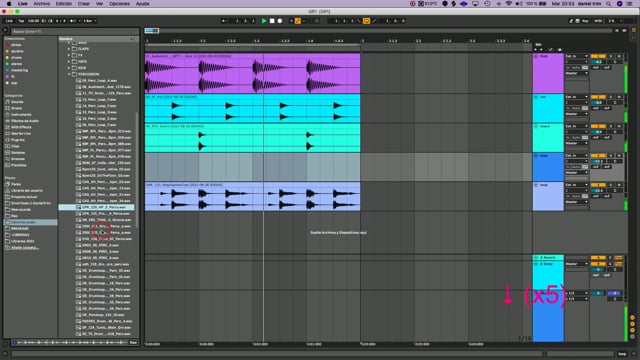The image size is (640, 360).
Task: Click the Link button in the control bar
Action: click(9, 21)
